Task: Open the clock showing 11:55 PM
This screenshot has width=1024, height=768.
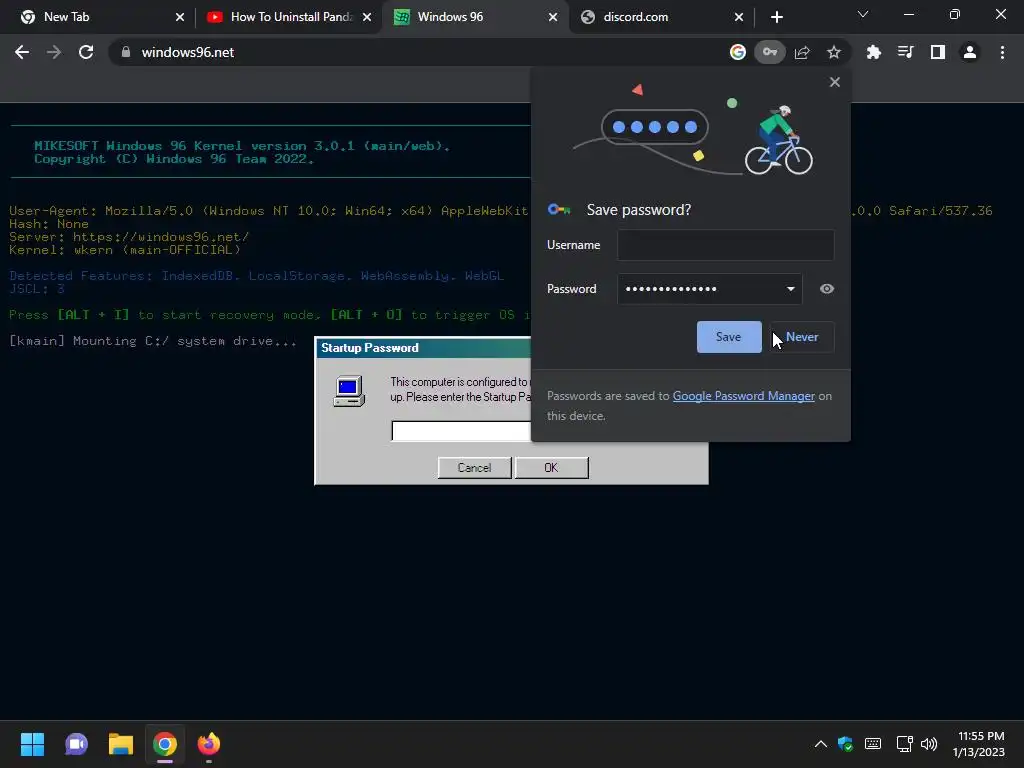Action: pos(978,744)
